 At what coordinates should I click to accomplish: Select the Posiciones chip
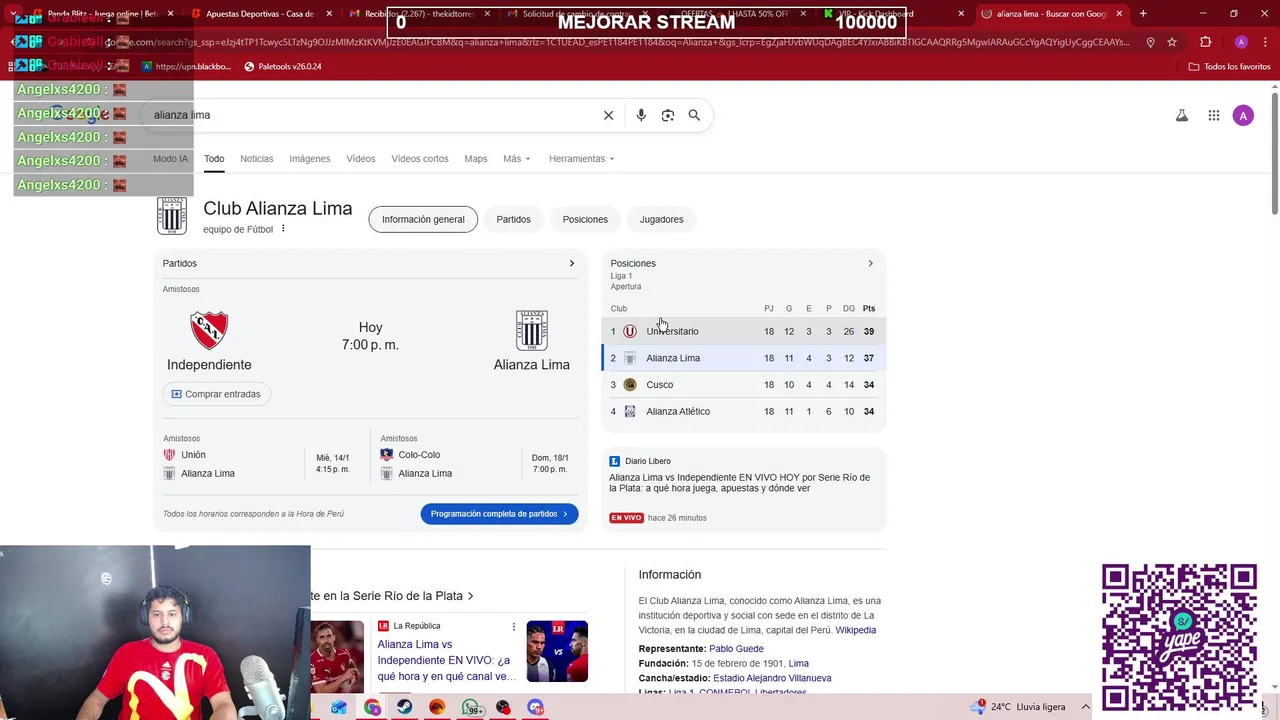click(x=585, y=219)
